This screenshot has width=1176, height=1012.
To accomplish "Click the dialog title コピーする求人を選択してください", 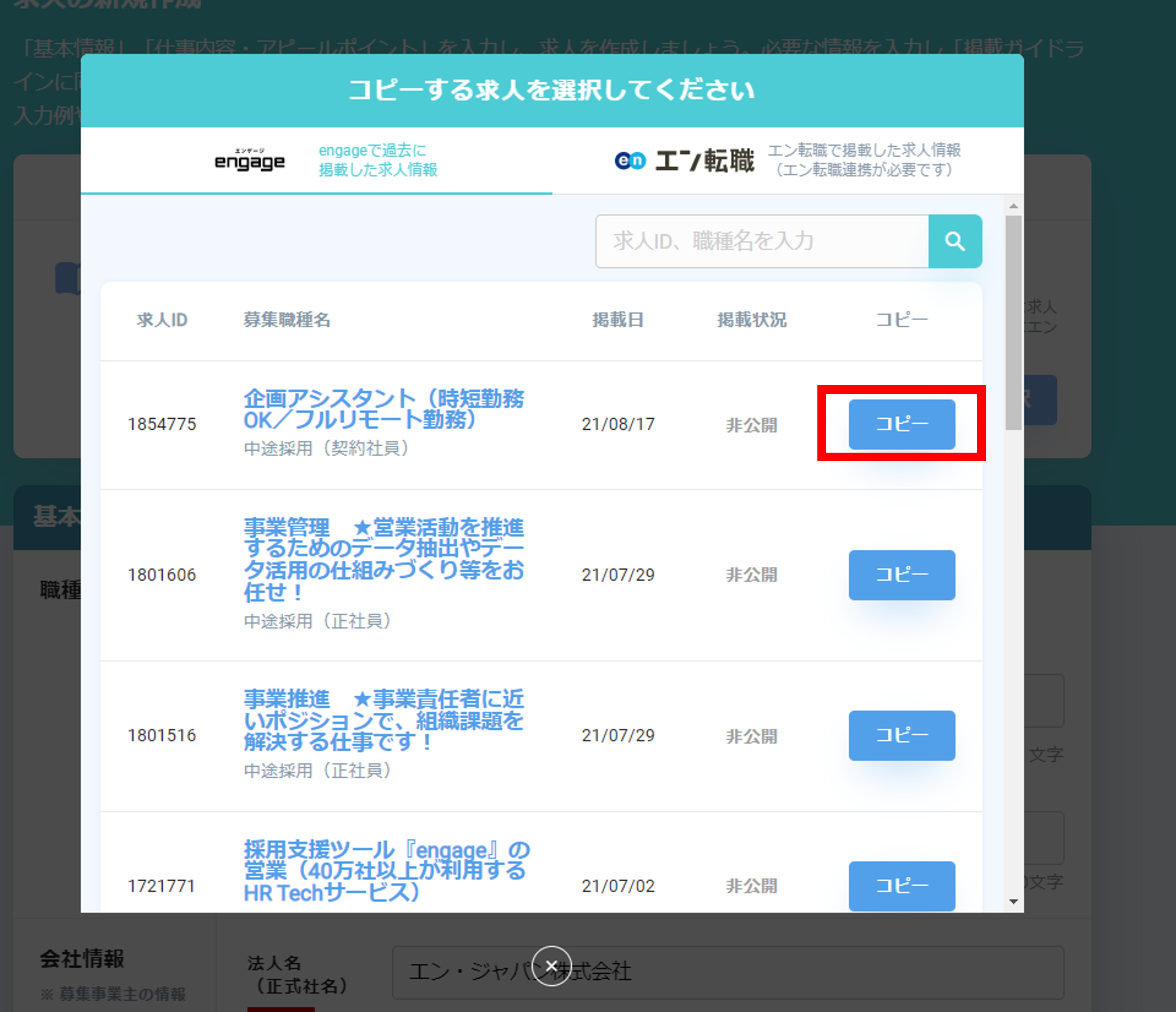I will 551,90.
